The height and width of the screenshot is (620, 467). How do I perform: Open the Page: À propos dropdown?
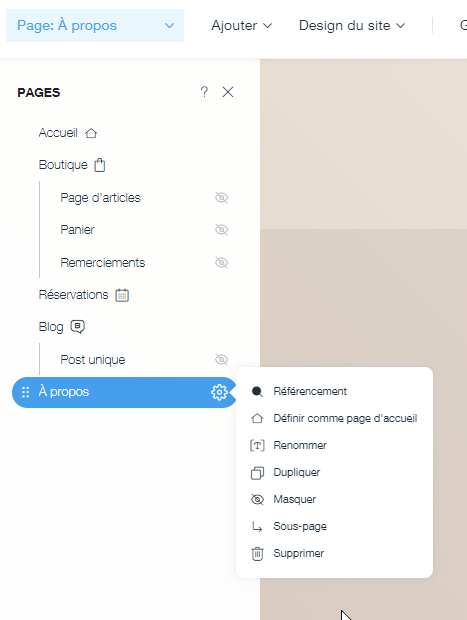(x=95, y=26)
